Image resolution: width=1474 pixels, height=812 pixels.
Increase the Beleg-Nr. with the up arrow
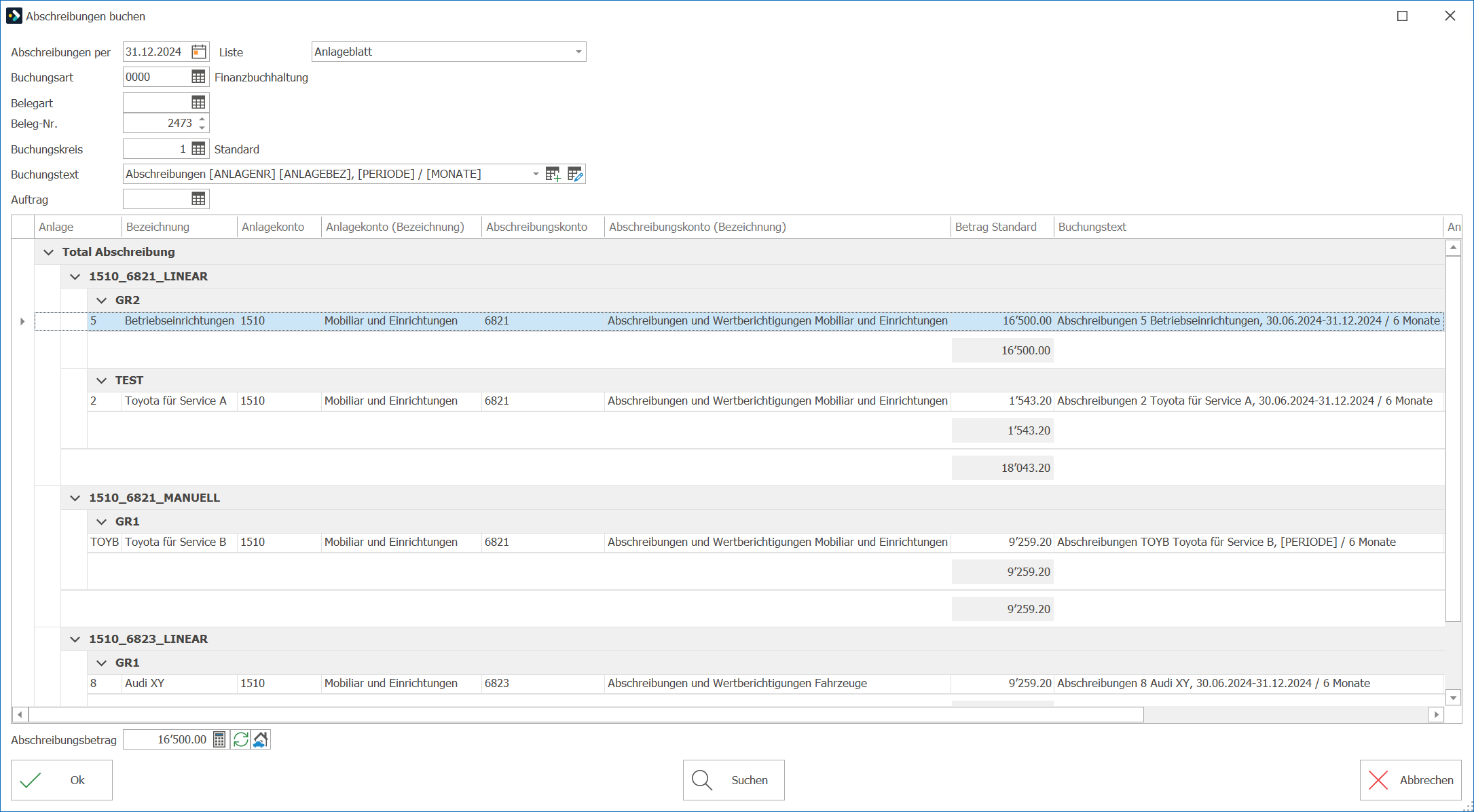tap(202, 119)
